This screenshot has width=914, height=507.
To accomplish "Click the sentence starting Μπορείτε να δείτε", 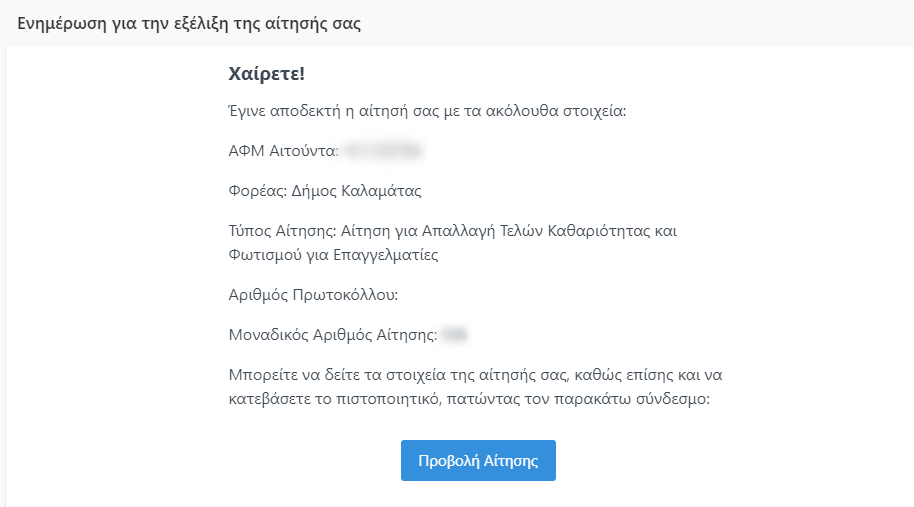I will click(475, 387).
